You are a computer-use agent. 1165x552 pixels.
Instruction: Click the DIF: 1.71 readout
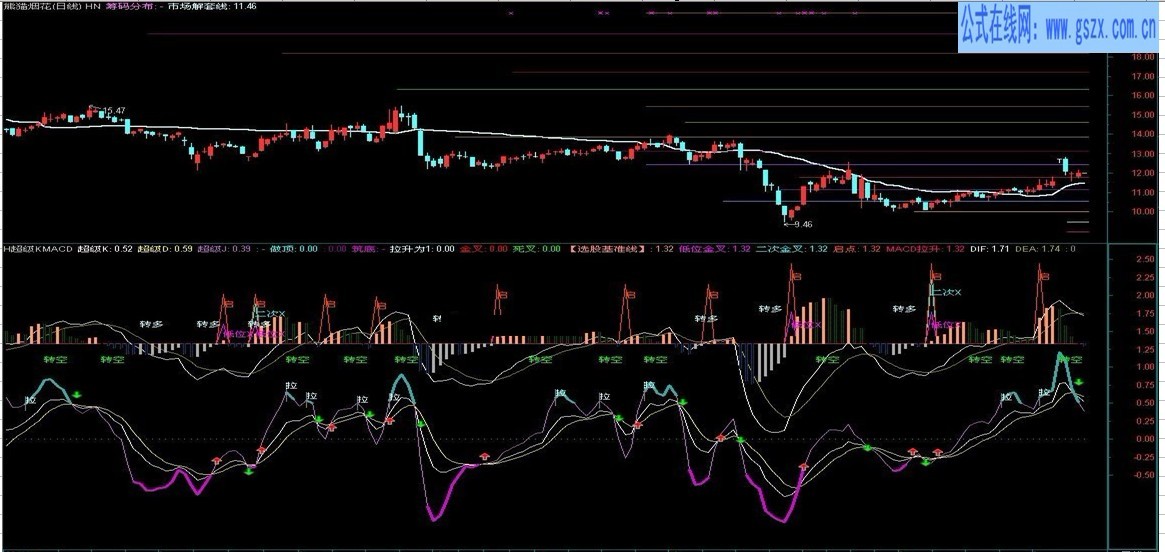[989, 249]
